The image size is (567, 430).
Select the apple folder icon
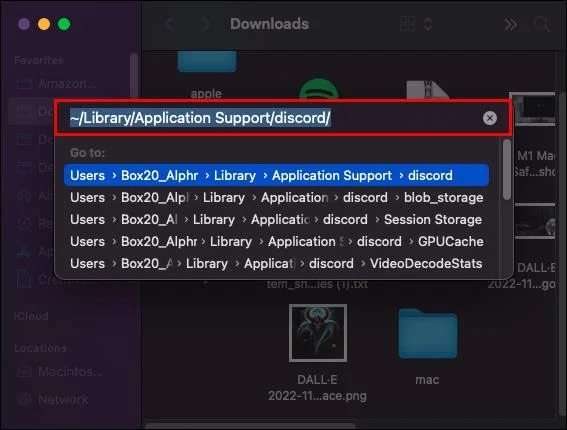[206, 61]
